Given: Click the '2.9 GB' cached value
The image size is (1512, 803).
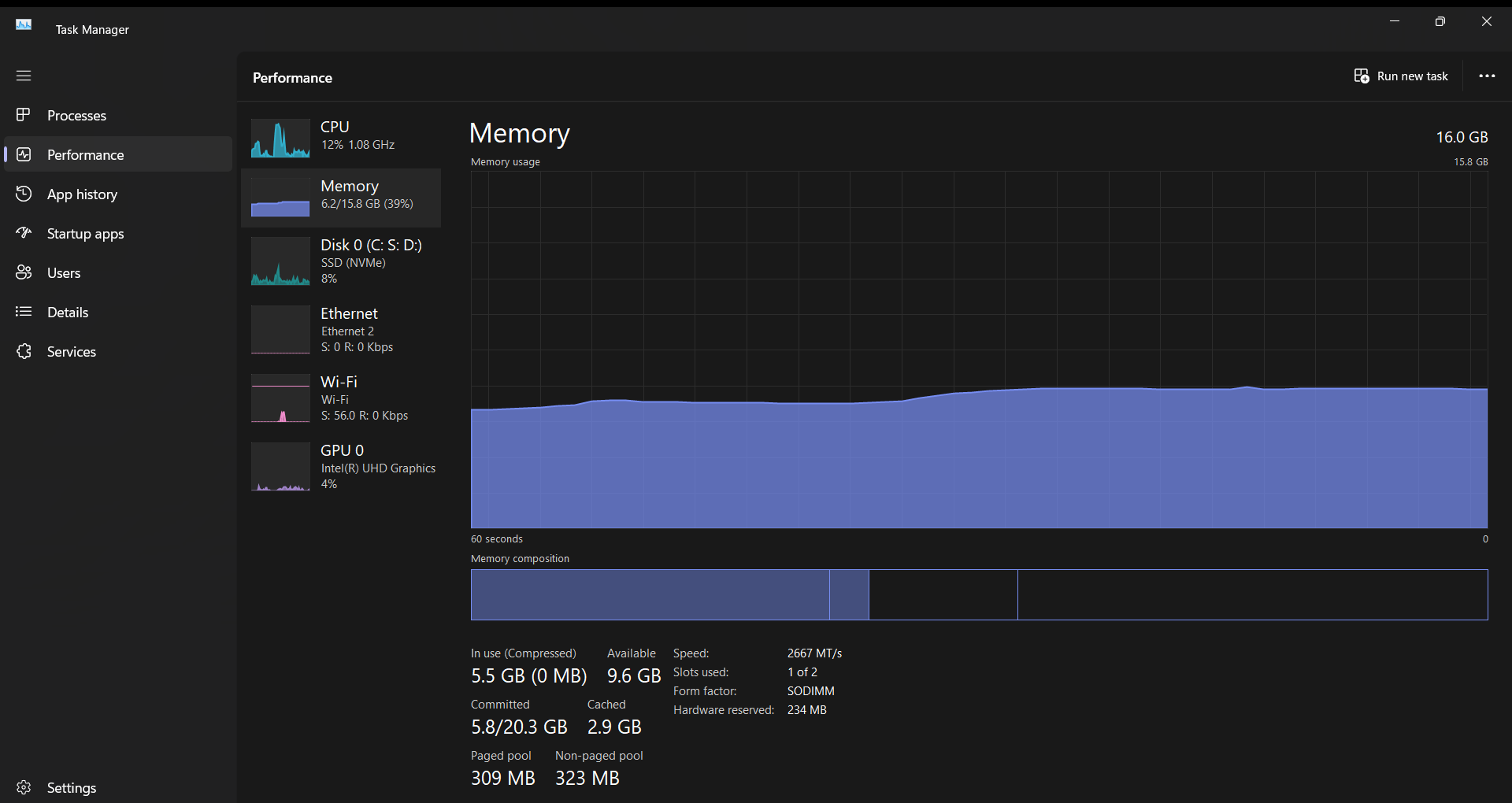Looking at the screenshot, I should click(614, 727).
